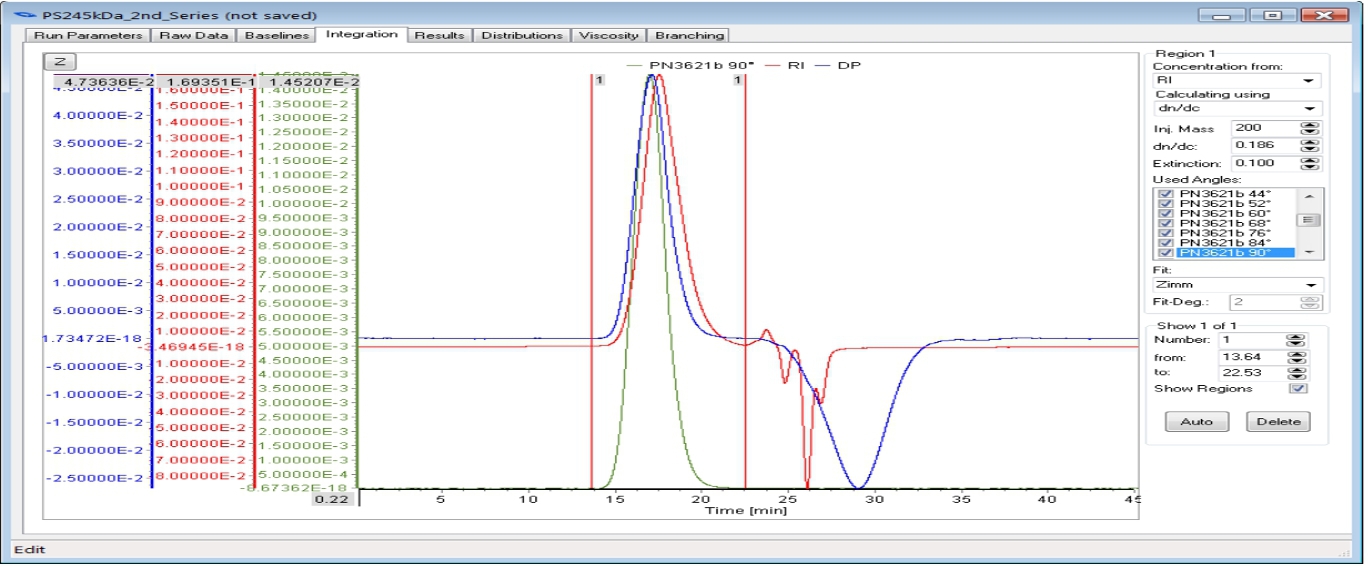Click the Inj. Mass spinner arrows

1307,128
